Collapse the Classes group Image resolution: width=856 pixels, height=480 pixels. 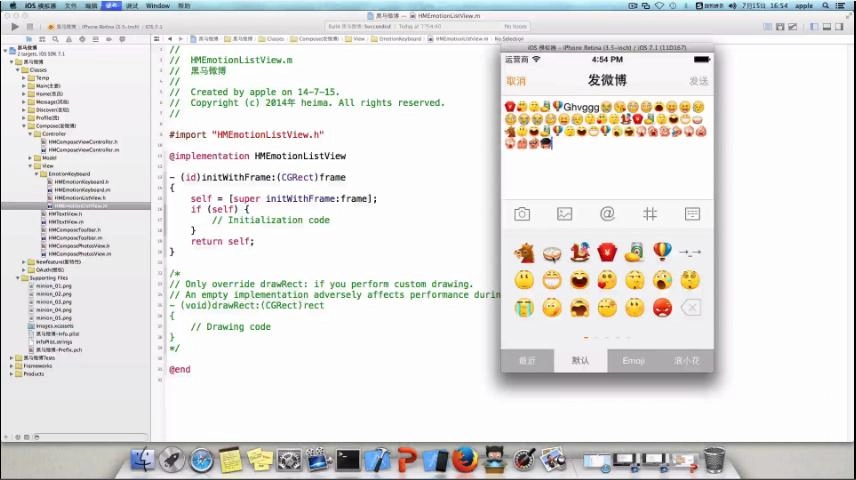pyautogui.click(x=17, y=70)
